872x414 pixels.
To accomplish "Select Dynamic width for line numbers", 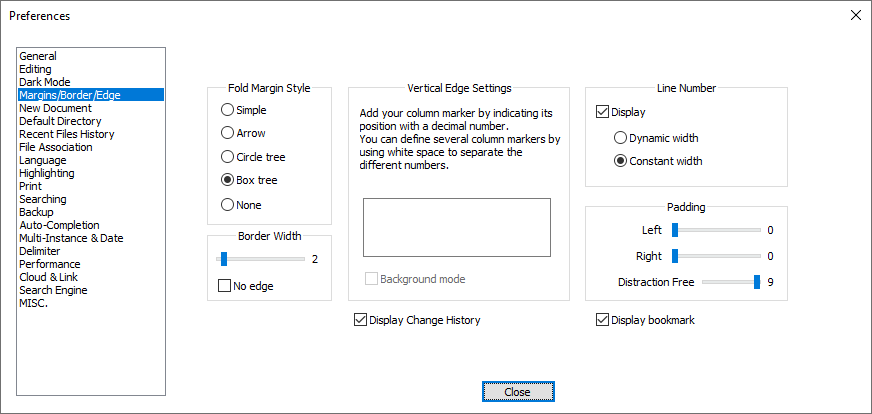I will click(x=621, y=138).
